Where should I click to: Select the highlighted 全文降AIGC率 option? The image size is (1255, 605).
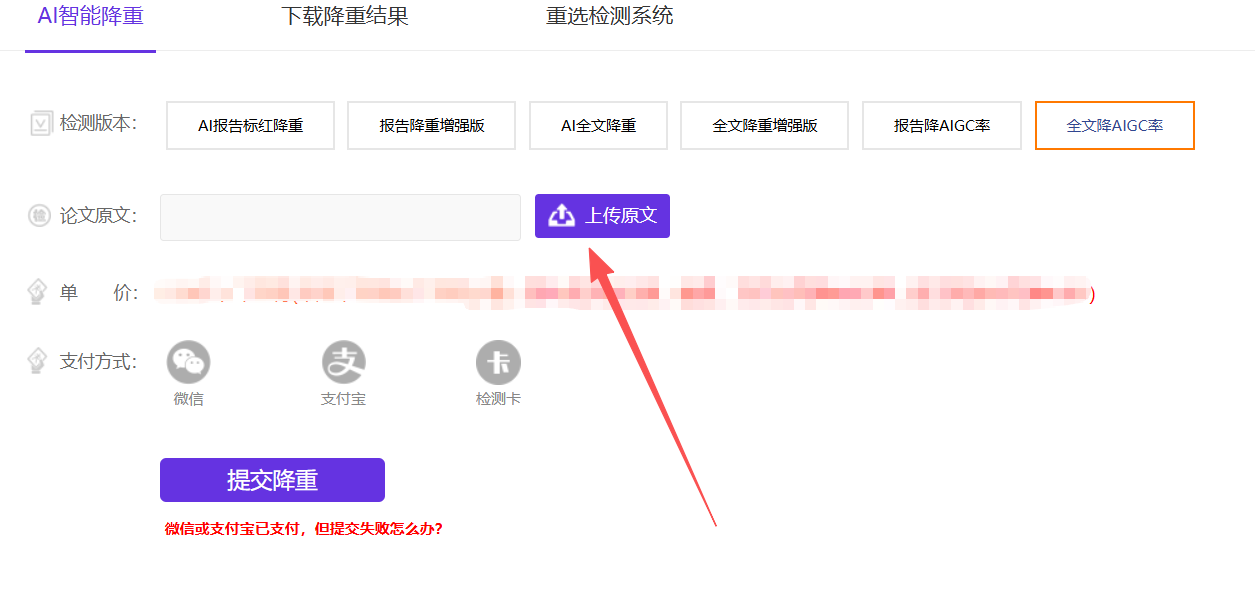[x=1114, y=126]
